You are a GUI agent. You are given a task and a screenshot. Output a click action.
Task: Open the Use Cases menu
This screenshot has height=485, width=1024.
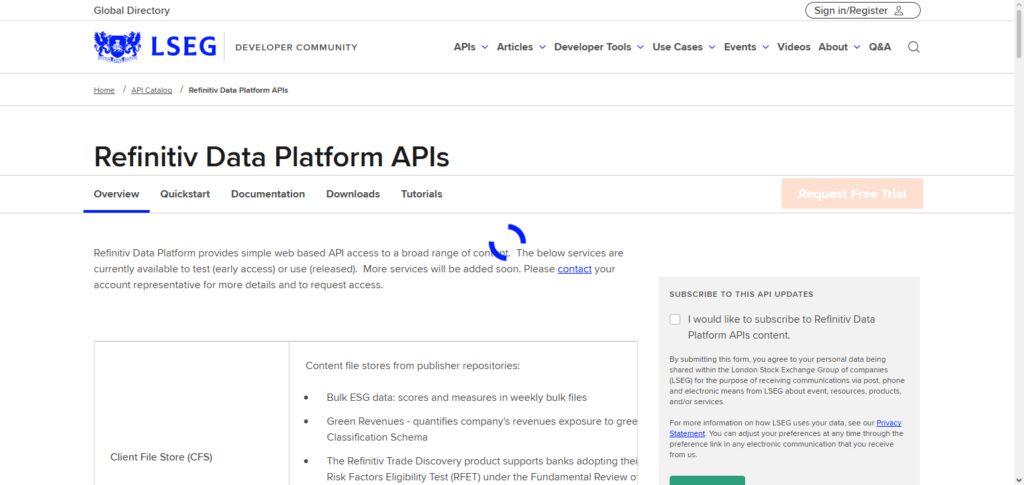(x=677, y=47)
